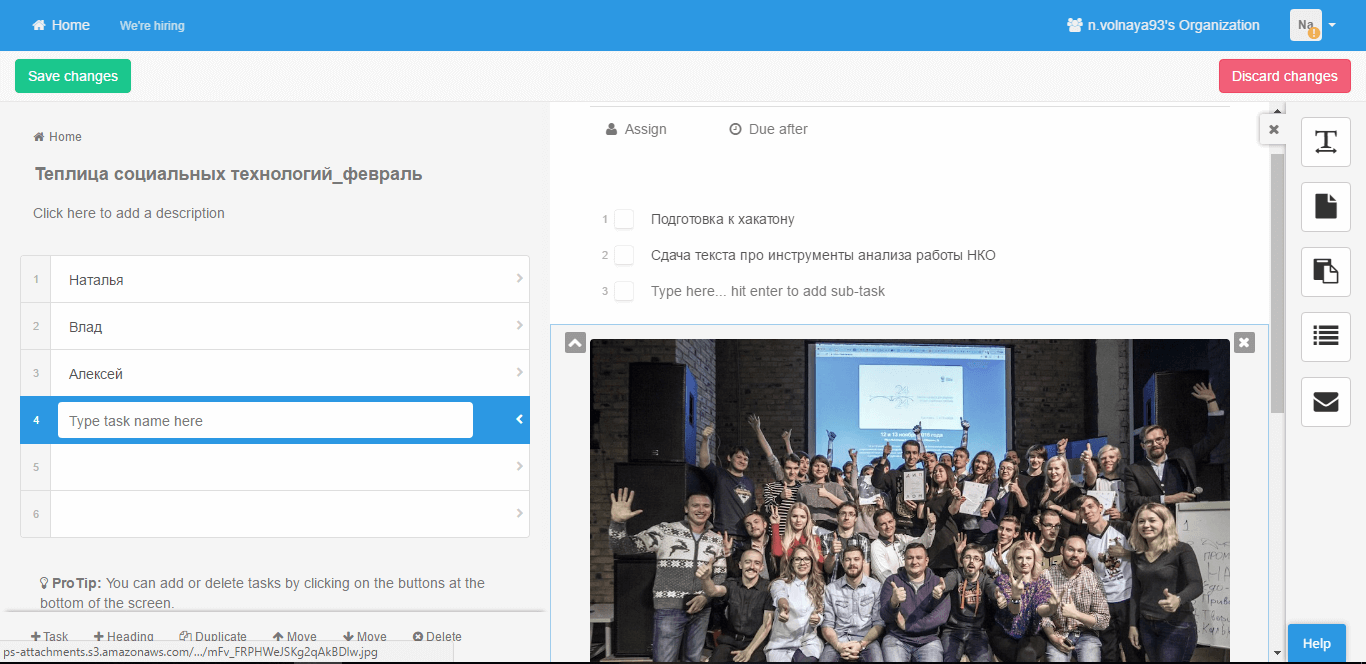The height and width of the screenshot is (664, 1366).
Task: Click the paste/clipboard widget icon
Action: tap(1325, 272)
